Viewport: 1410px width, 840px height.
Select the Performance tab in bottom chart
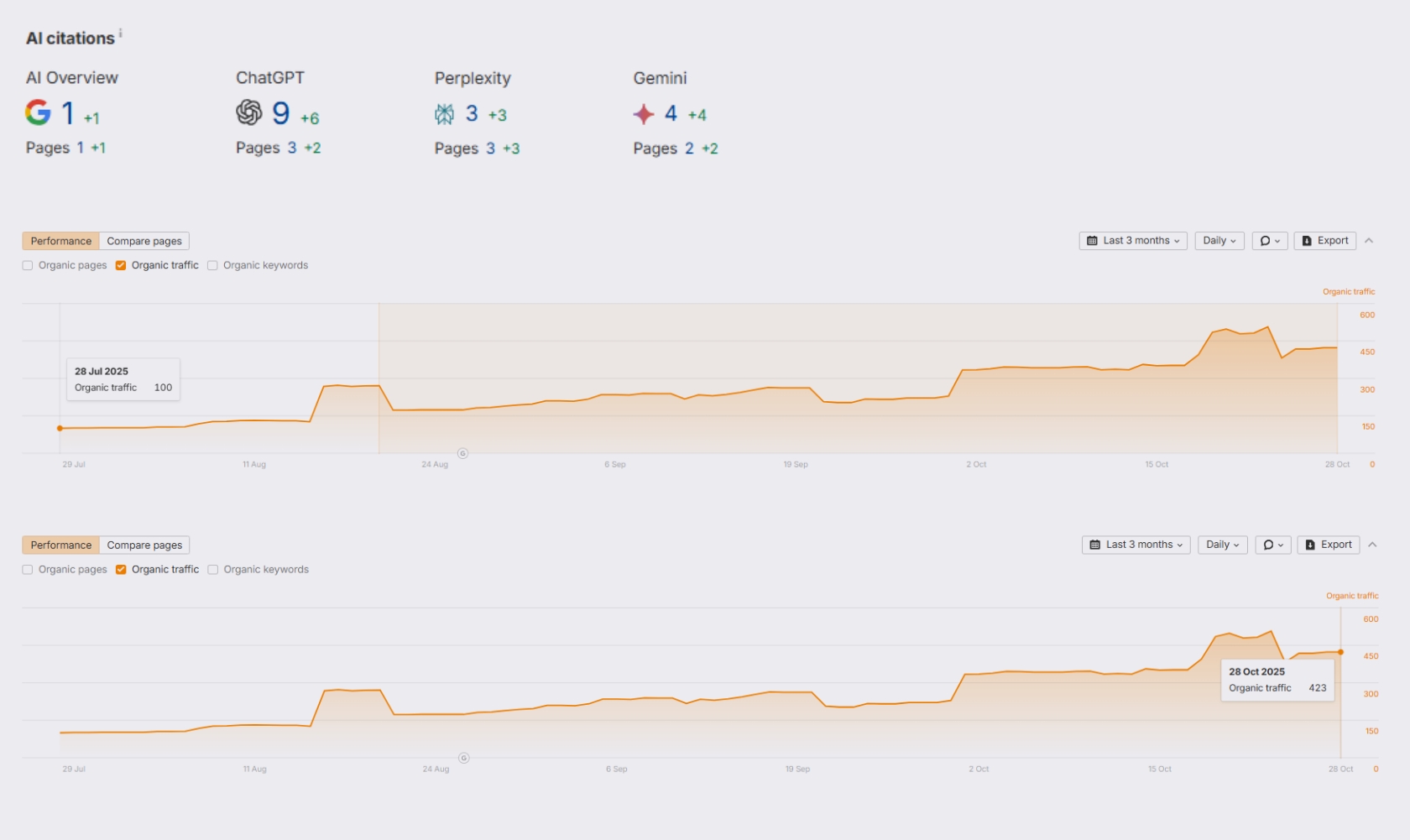pos(61,545)
